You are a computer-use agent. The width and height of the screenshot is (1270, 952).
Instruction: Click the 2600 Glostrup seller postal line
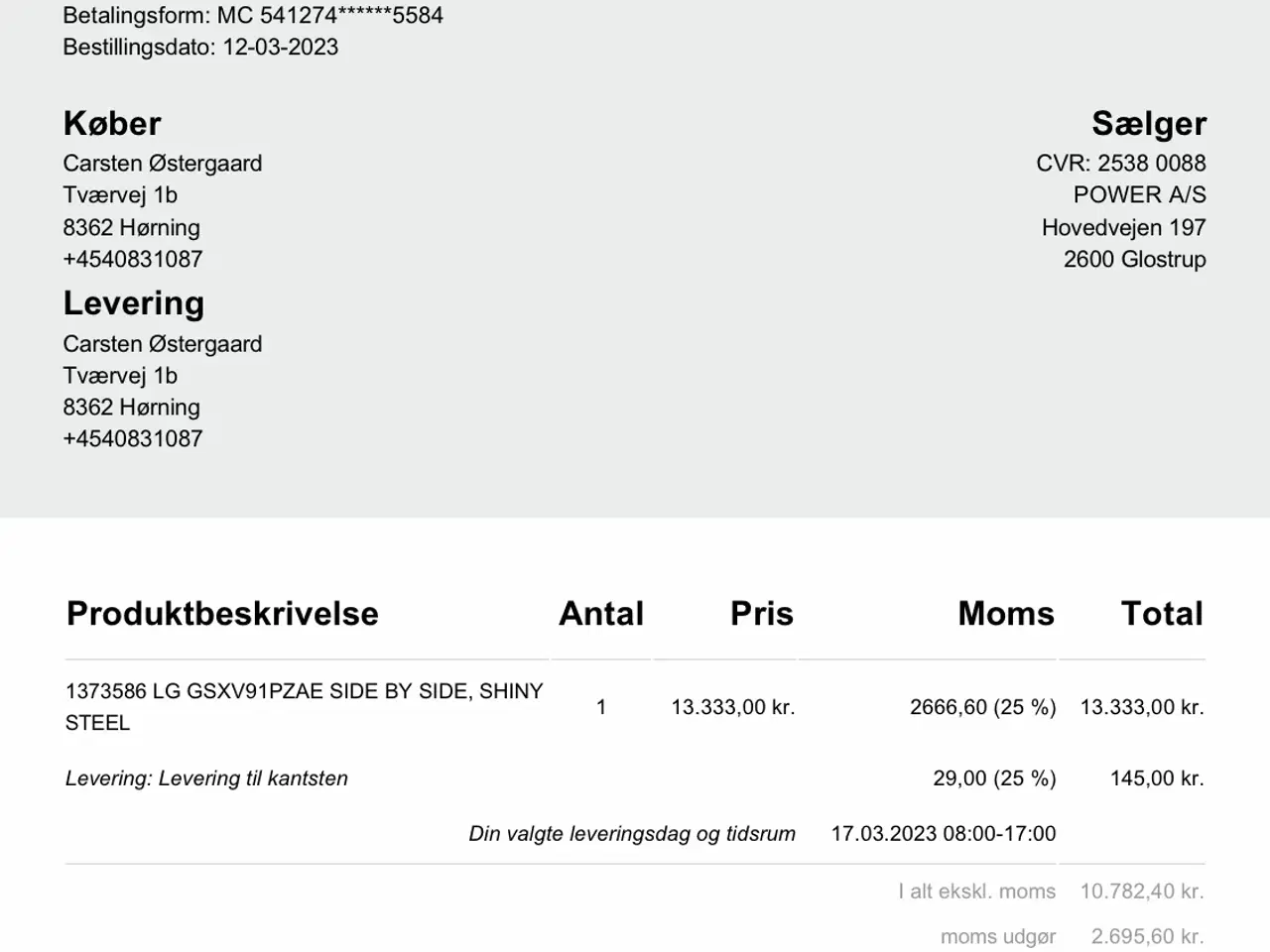pyautogui.click(x=1134, y=260)
